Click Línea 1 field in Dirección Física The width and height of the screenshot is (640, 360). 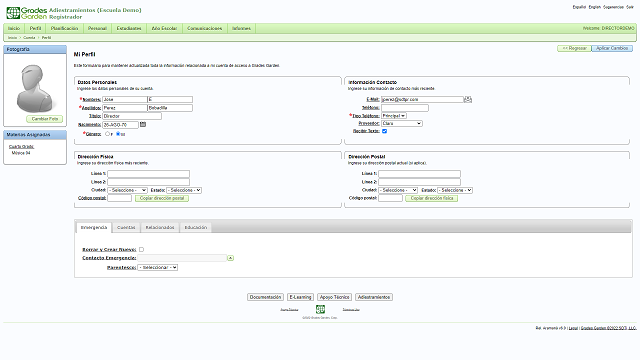(148, 174)
